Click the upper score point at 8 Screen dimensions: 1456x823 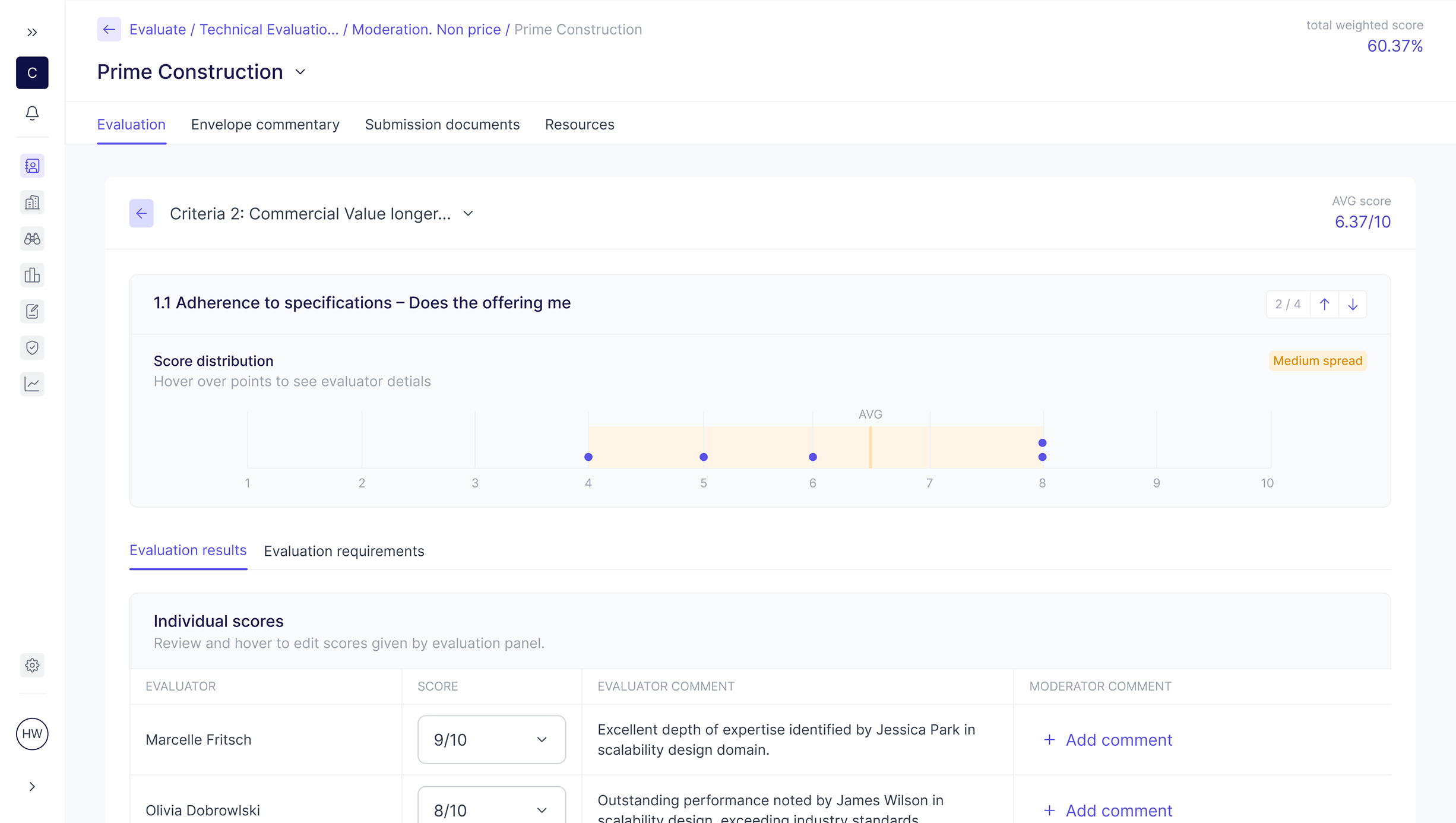[1042, 442]
